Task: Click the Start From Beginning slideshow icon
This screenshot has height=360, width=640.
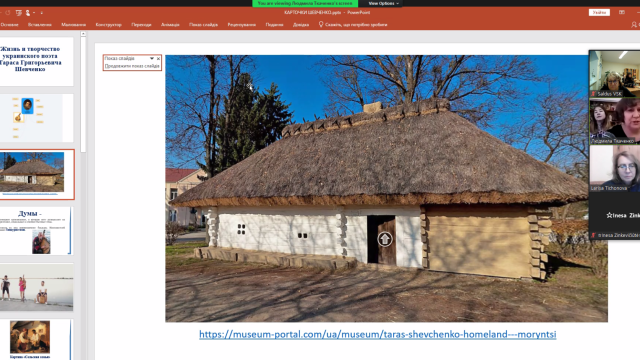Action: (x=18, y=13)
